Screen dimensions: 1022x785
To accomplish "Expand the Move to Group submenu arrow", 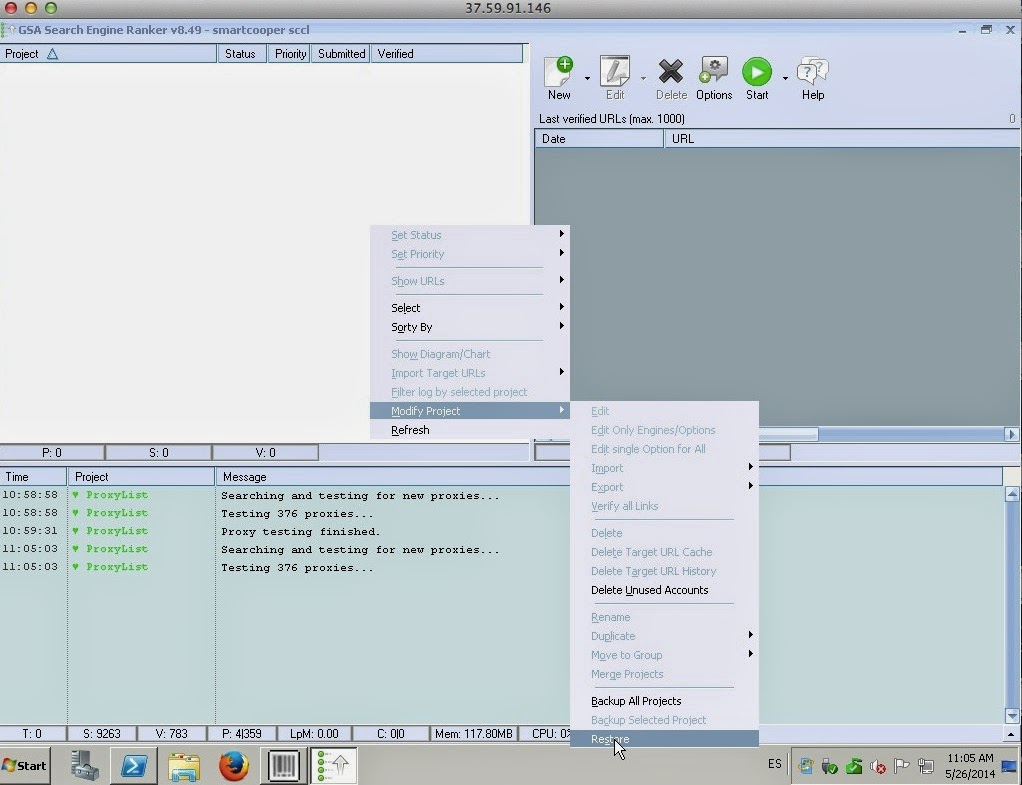I will (750, 653).
